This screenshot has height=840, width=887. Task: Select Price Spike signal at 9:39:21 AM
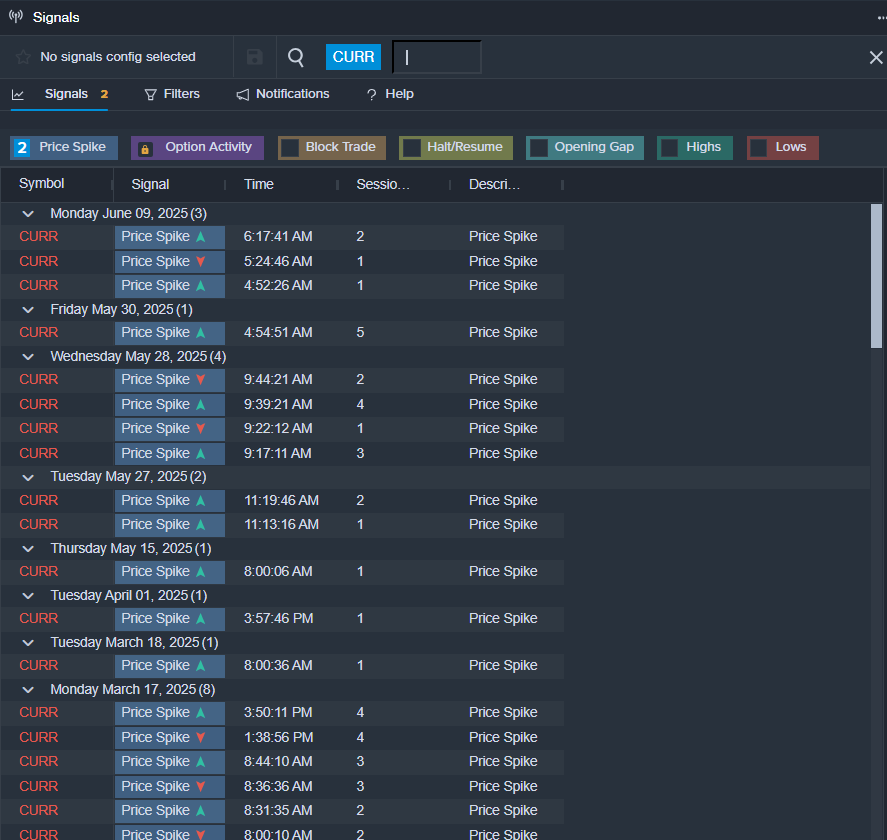pyautogui.click(x=170, y=404)
